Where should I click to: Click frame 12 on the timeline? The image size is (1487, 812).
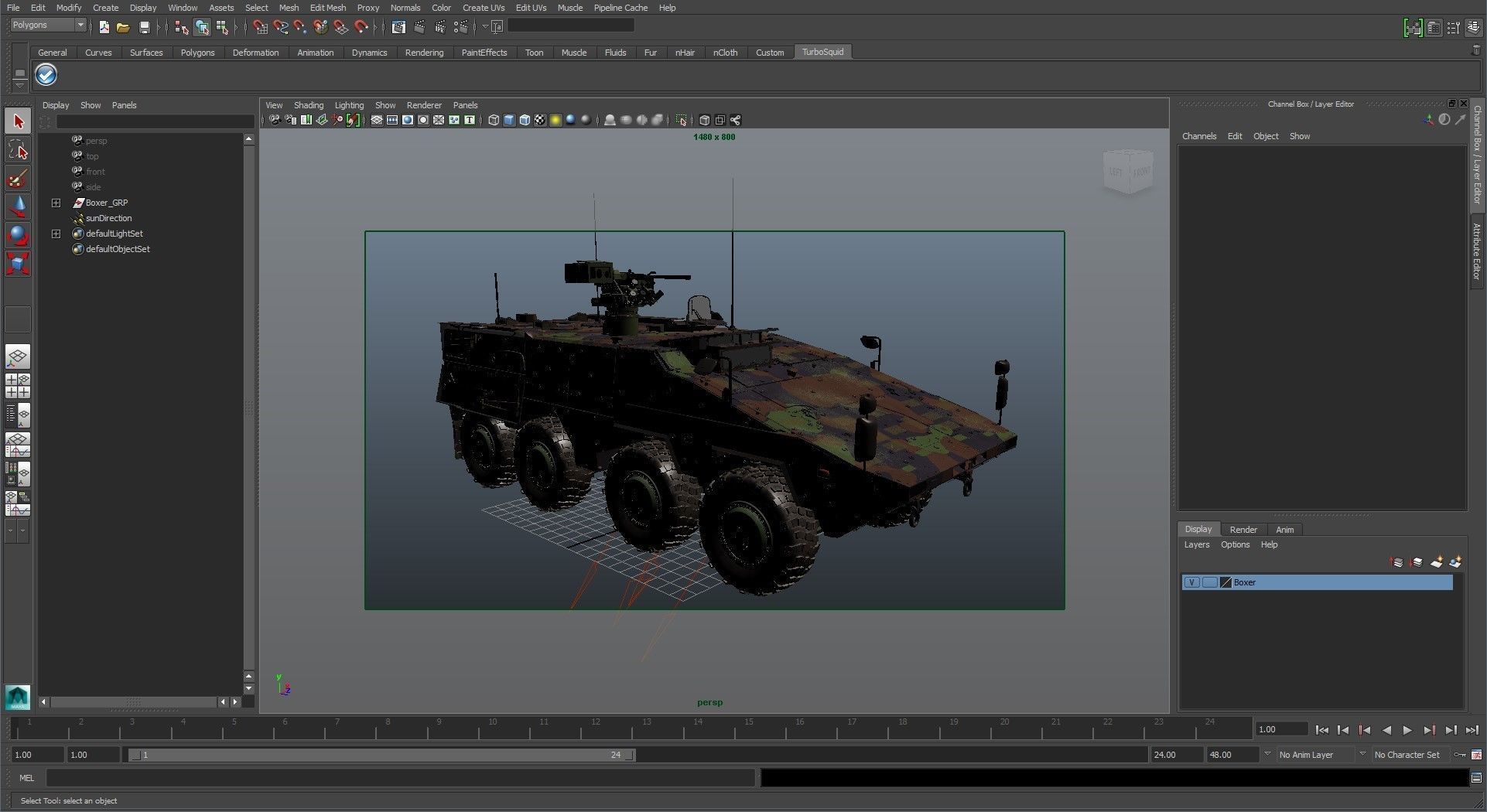595,728
